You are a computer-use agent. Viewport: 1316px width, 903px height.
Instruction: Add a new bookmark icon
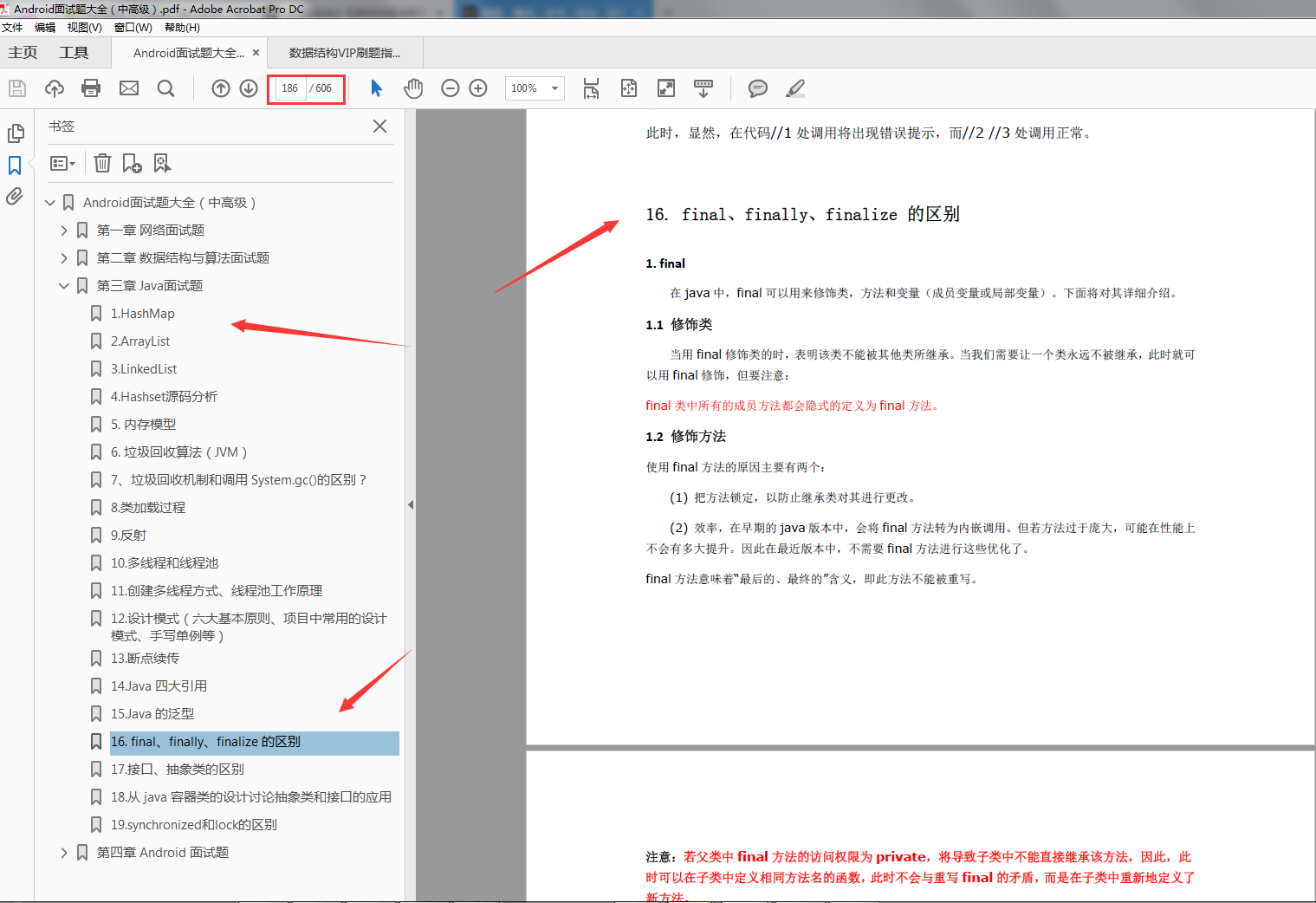(132, 163)
